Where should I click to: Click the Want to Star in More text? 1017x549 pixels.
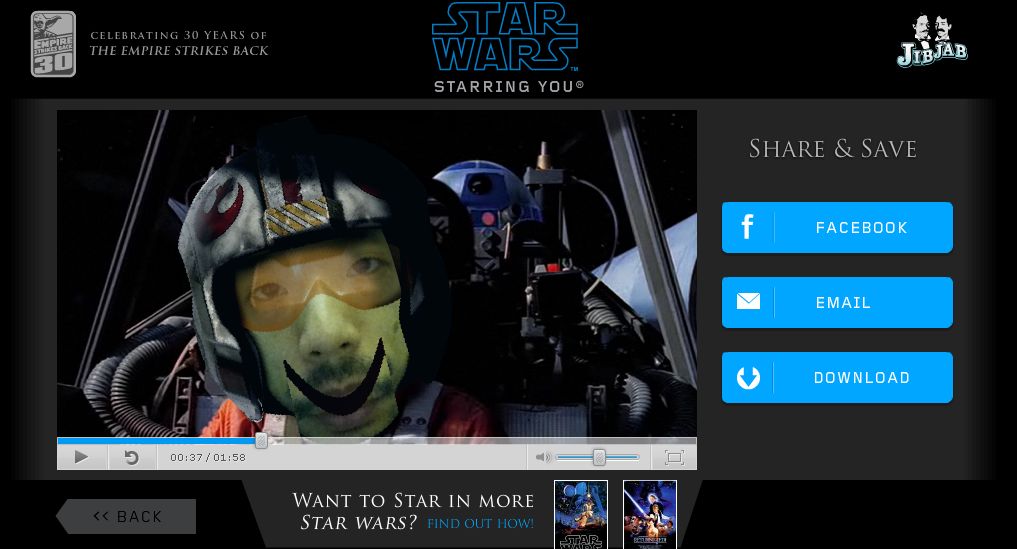(x=413, y=511)
